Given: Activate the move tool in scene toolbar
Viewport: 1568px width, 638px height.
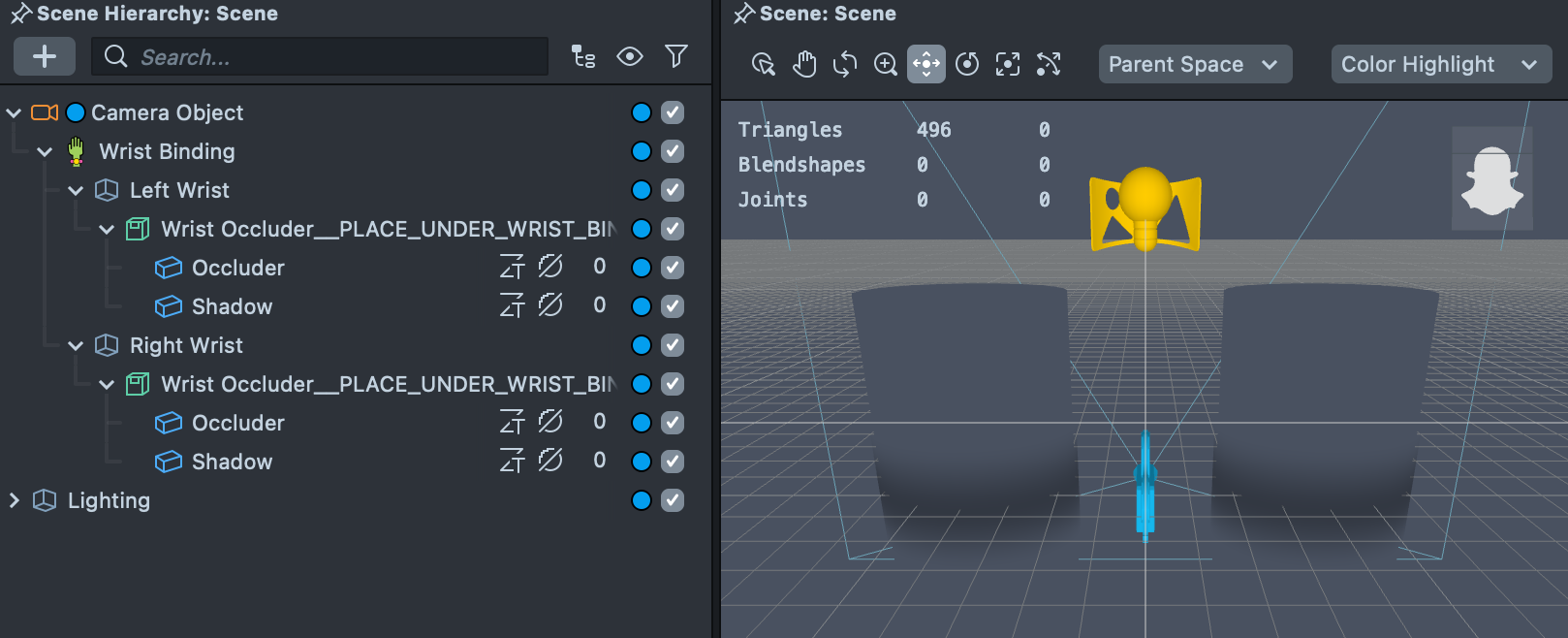Looking at the screenshot, I should click(x=926, y=65).
